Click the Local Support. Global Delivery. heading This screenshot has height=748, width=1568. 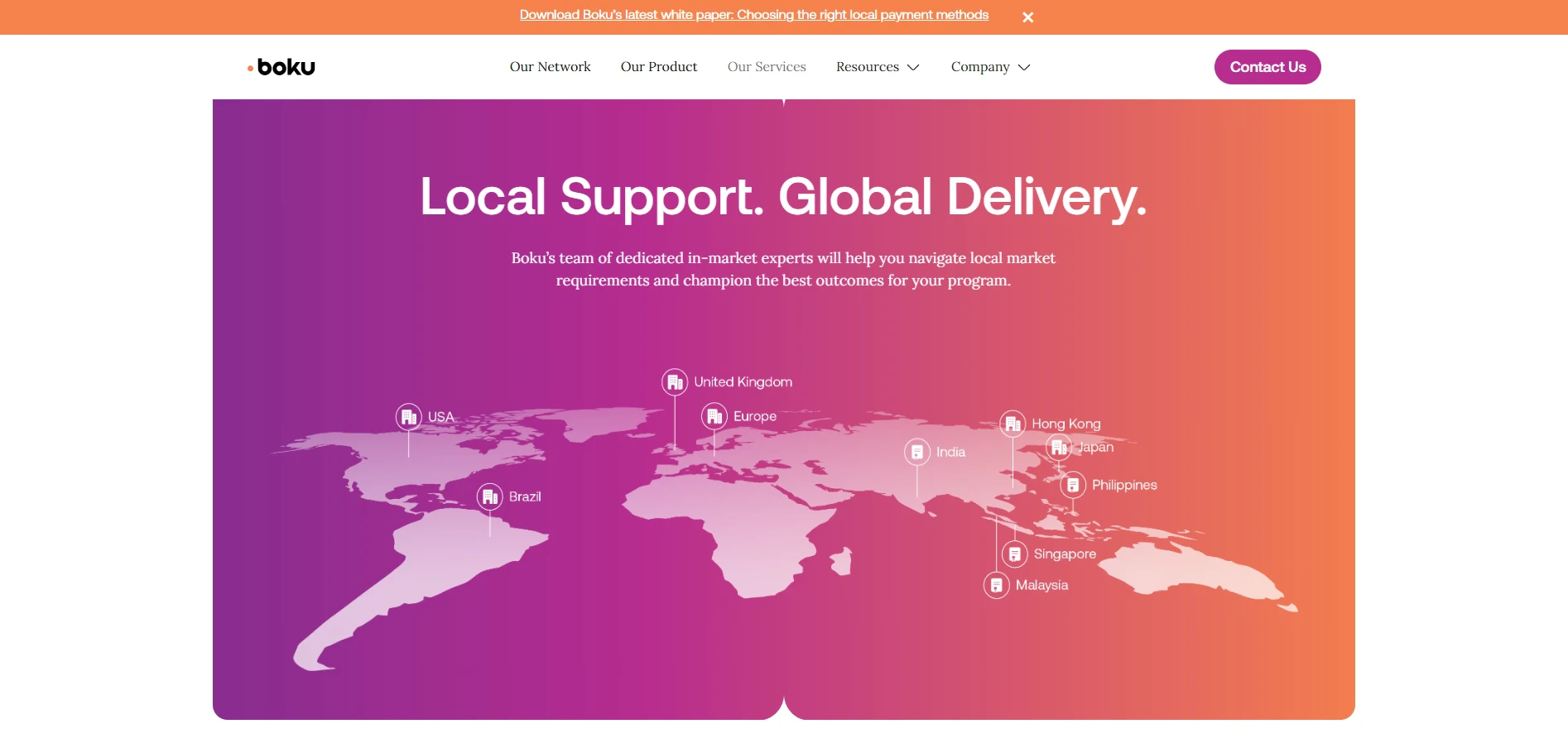click(783, 197)
